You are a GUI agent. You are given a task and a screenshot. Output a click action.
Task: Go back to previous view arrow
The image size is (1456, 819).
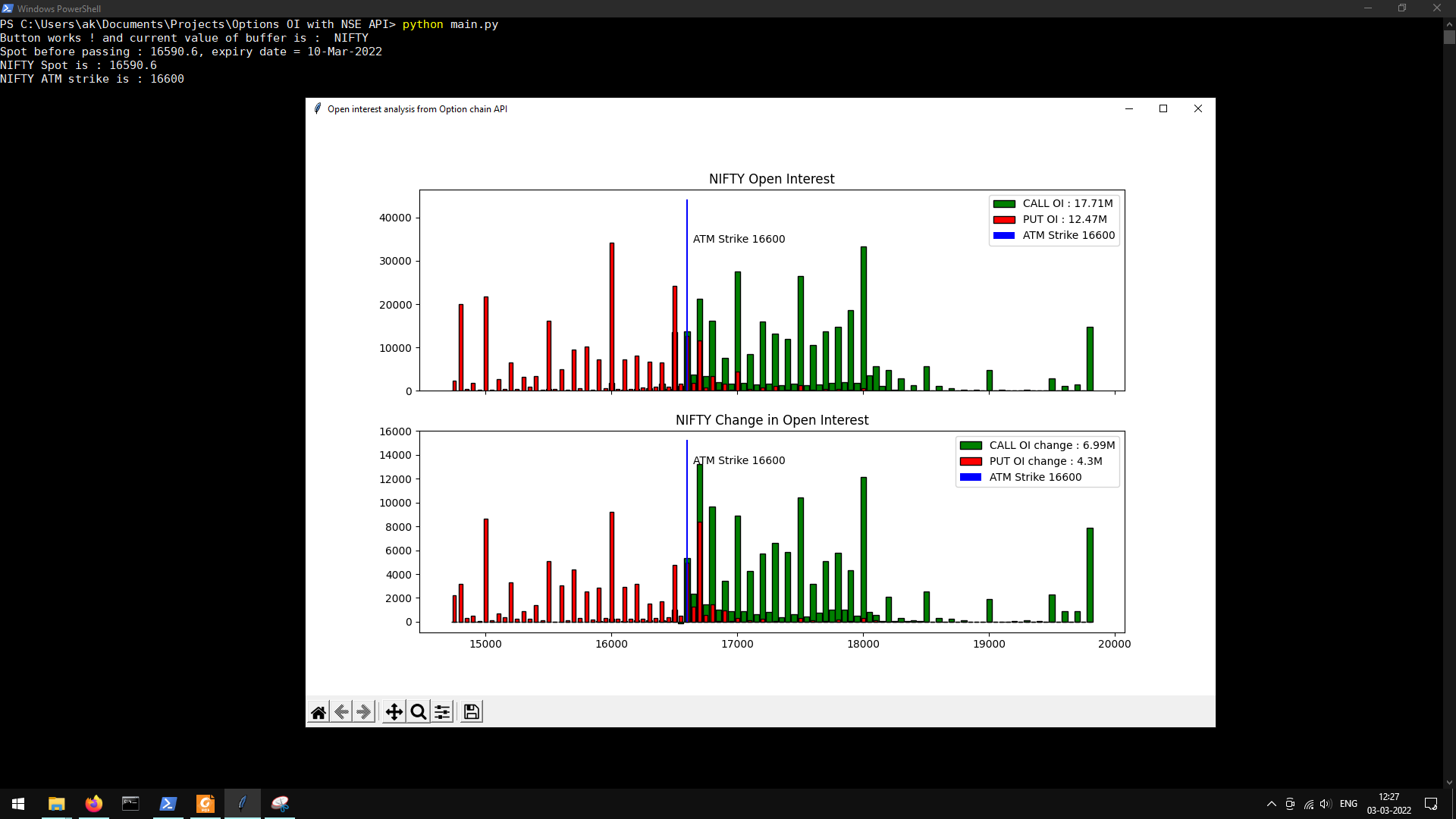[x=341, y=712]
